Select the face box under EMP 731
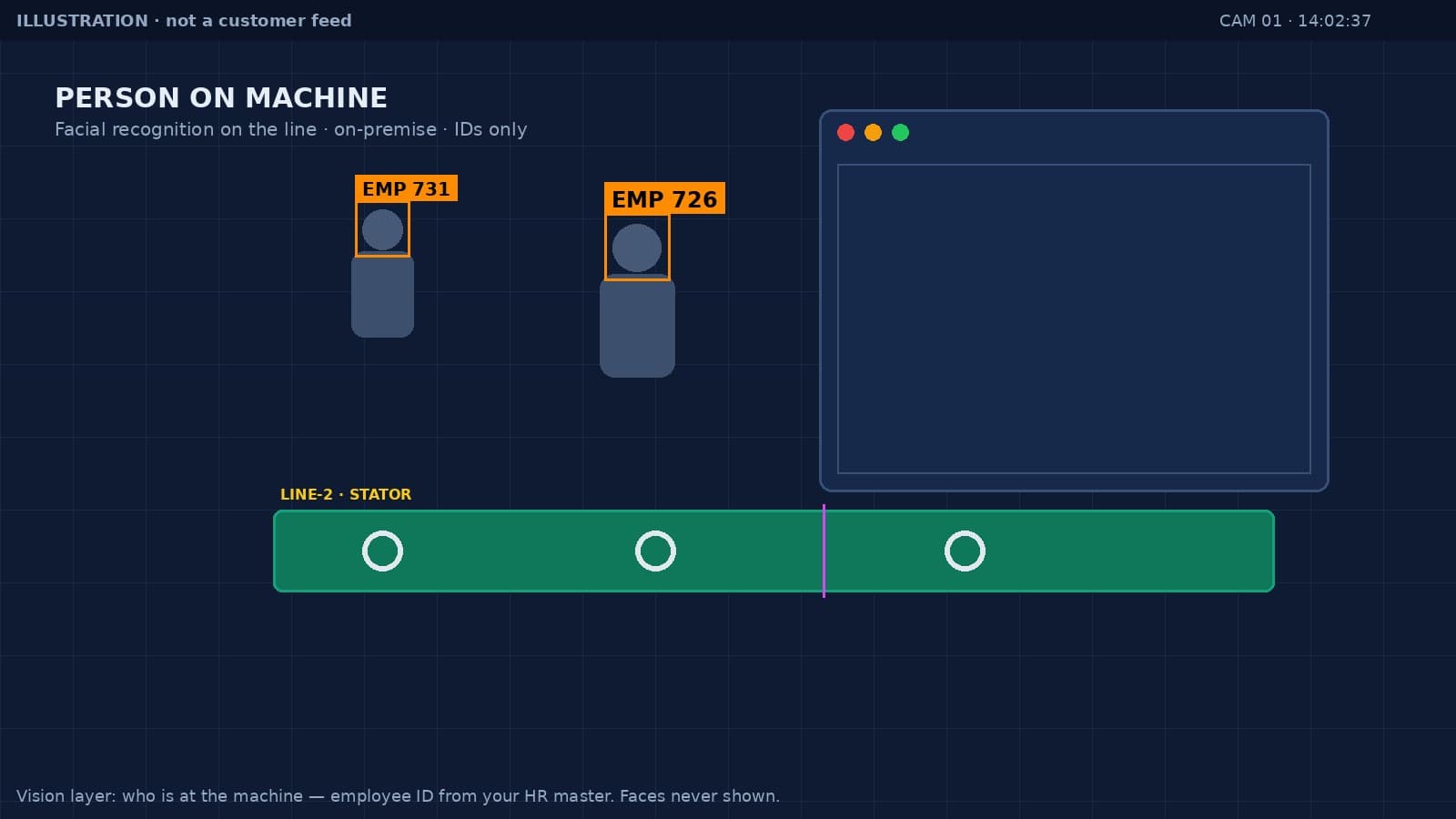This screenshot has width=1456, height=819. pyautogui.click(x=382, y=229)
